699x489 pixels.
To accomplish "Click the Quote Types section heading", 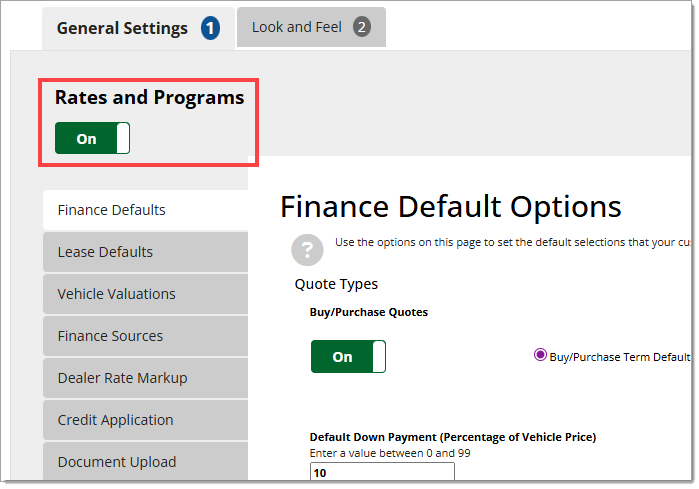I will click(336, 284).
